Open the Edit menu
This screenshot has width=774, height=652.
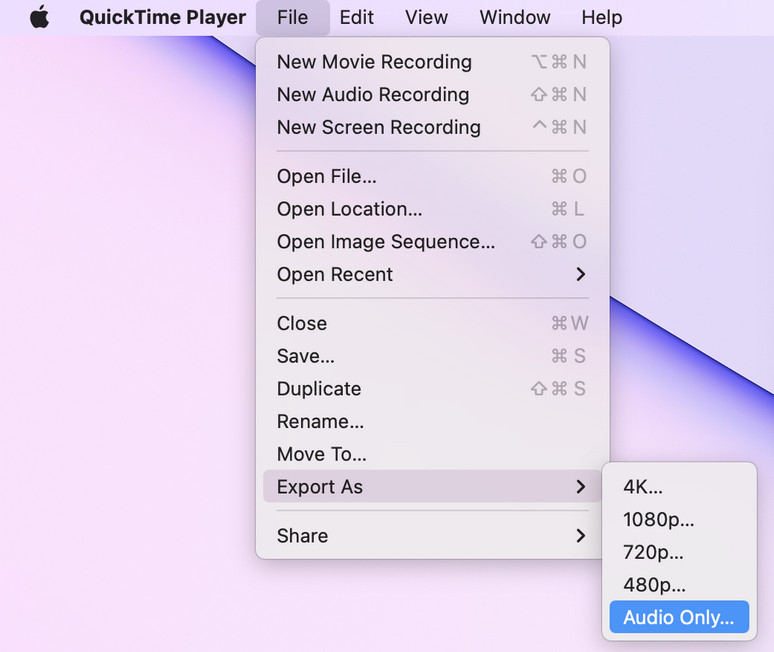pos(356,17)
